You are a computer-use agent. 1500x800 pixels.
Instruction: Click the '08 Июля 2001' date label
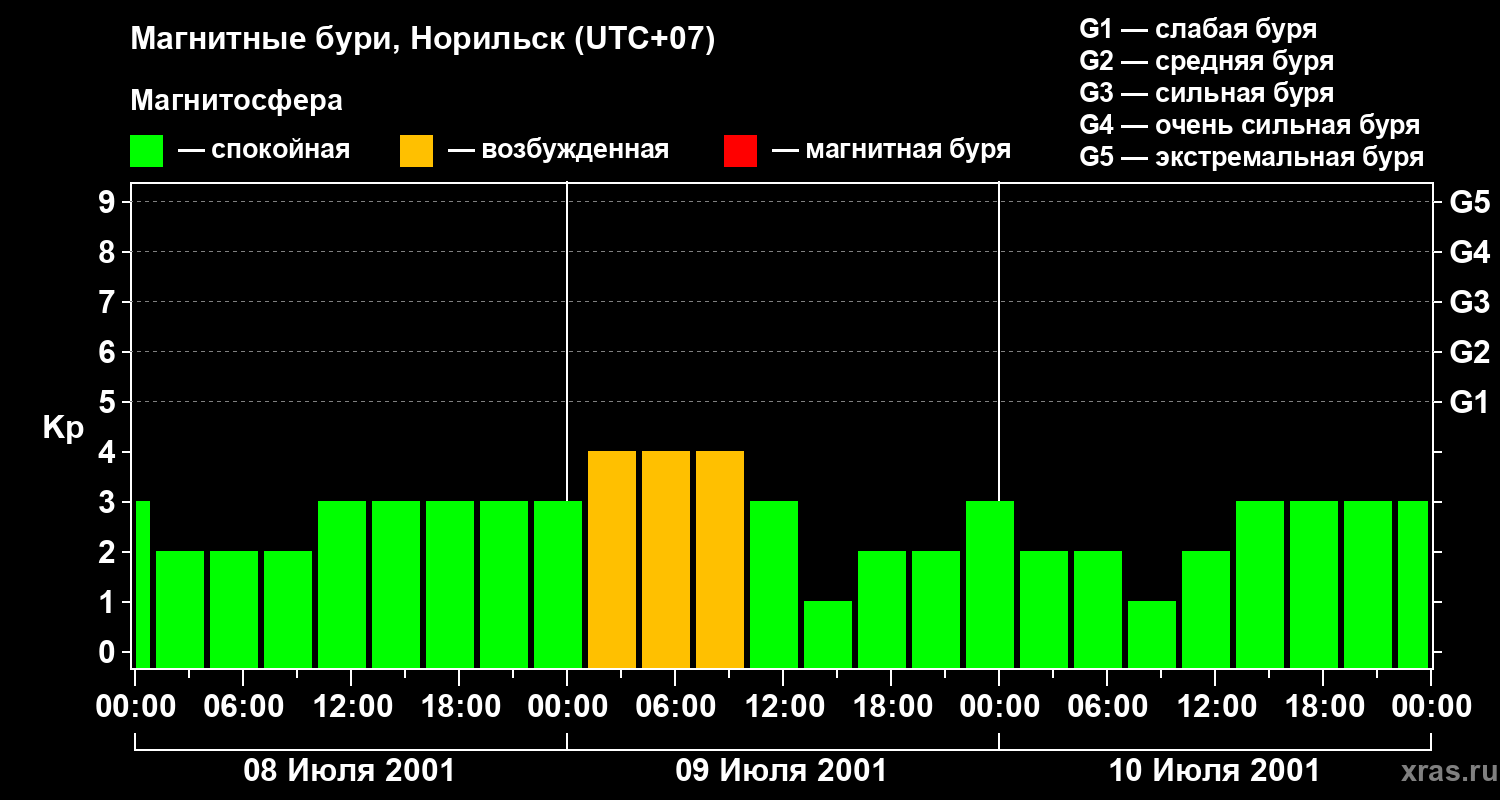point(350,771)
